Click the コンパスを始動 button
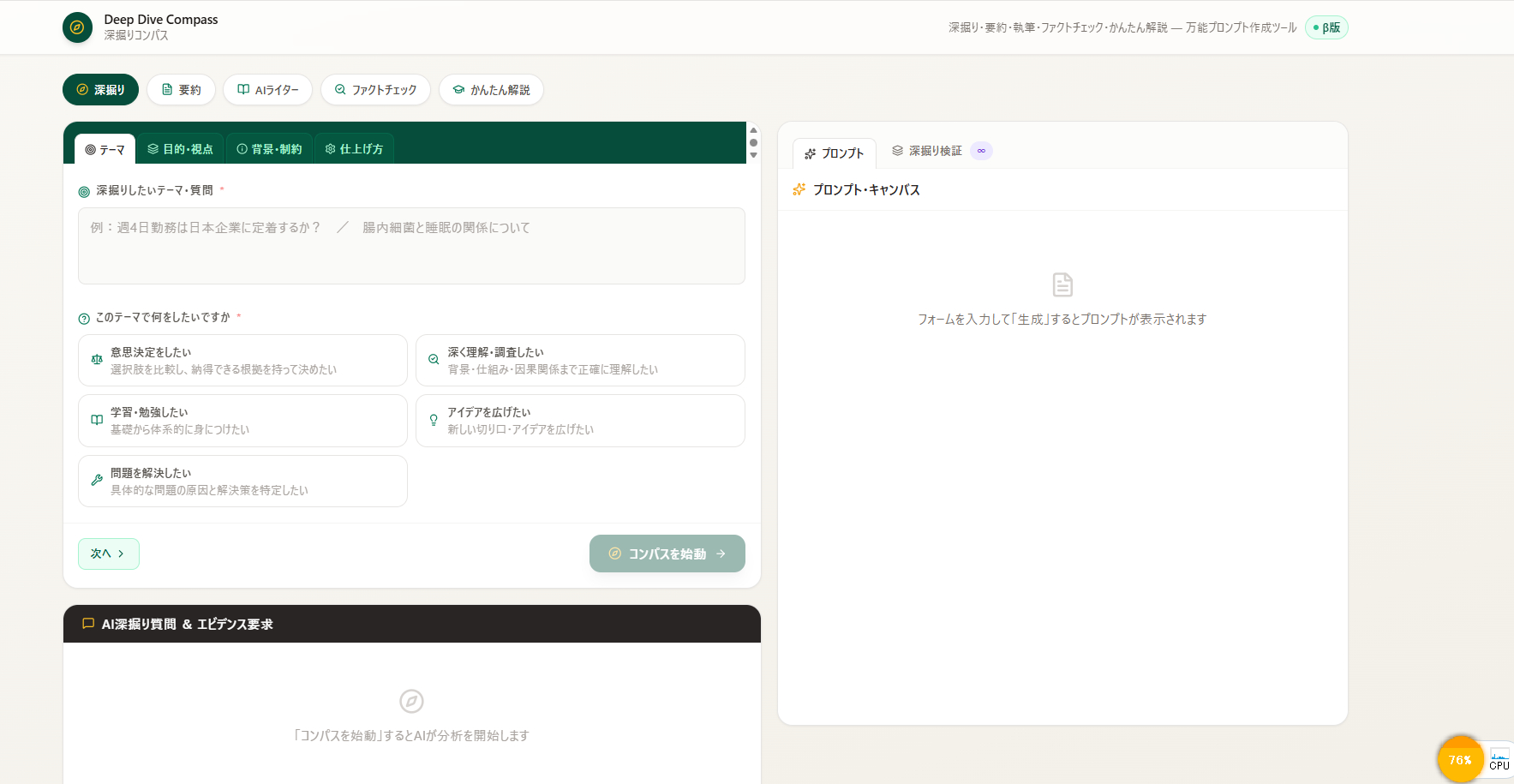The height and width of the screenshot is (784, 1514). 667,554
